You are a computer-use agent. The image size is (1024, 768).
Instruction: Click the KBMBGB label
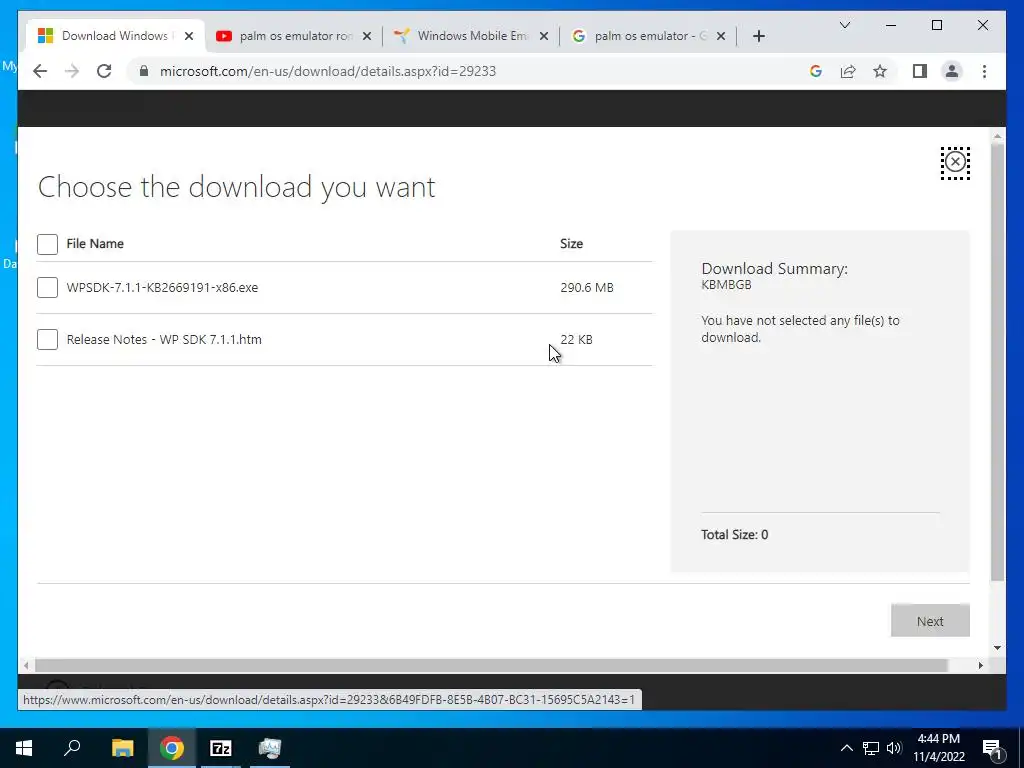click(x=726, y=285)
